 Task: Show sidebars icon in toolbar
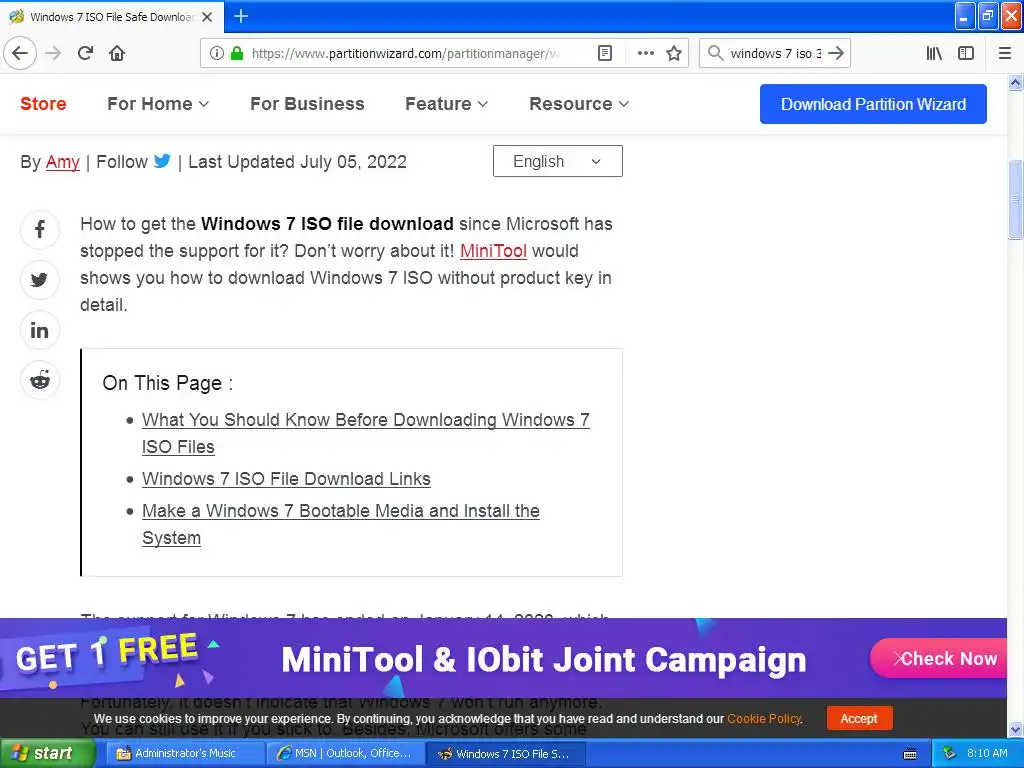[x=966, y=53]
